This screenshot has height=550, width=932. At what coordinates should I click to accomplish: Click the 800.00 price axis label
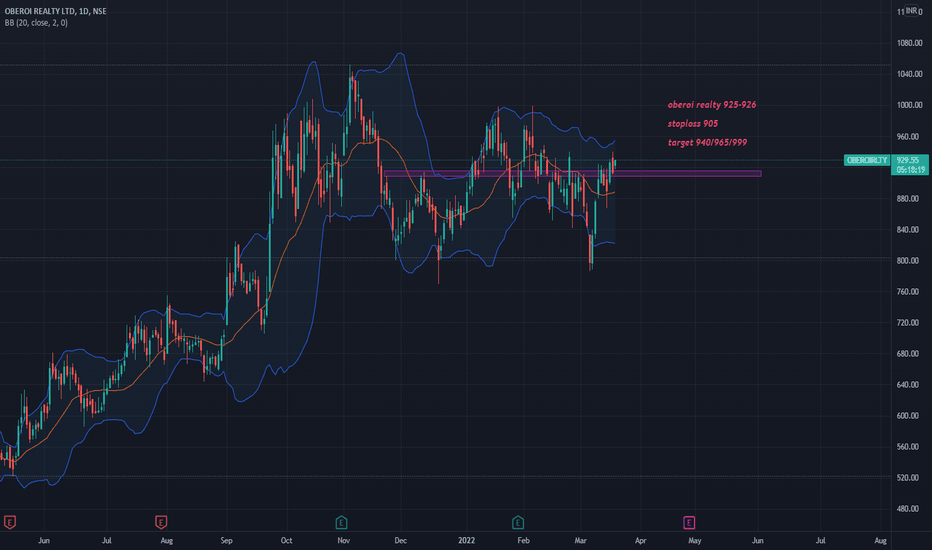pyautogui.click(x=908, y=260)
